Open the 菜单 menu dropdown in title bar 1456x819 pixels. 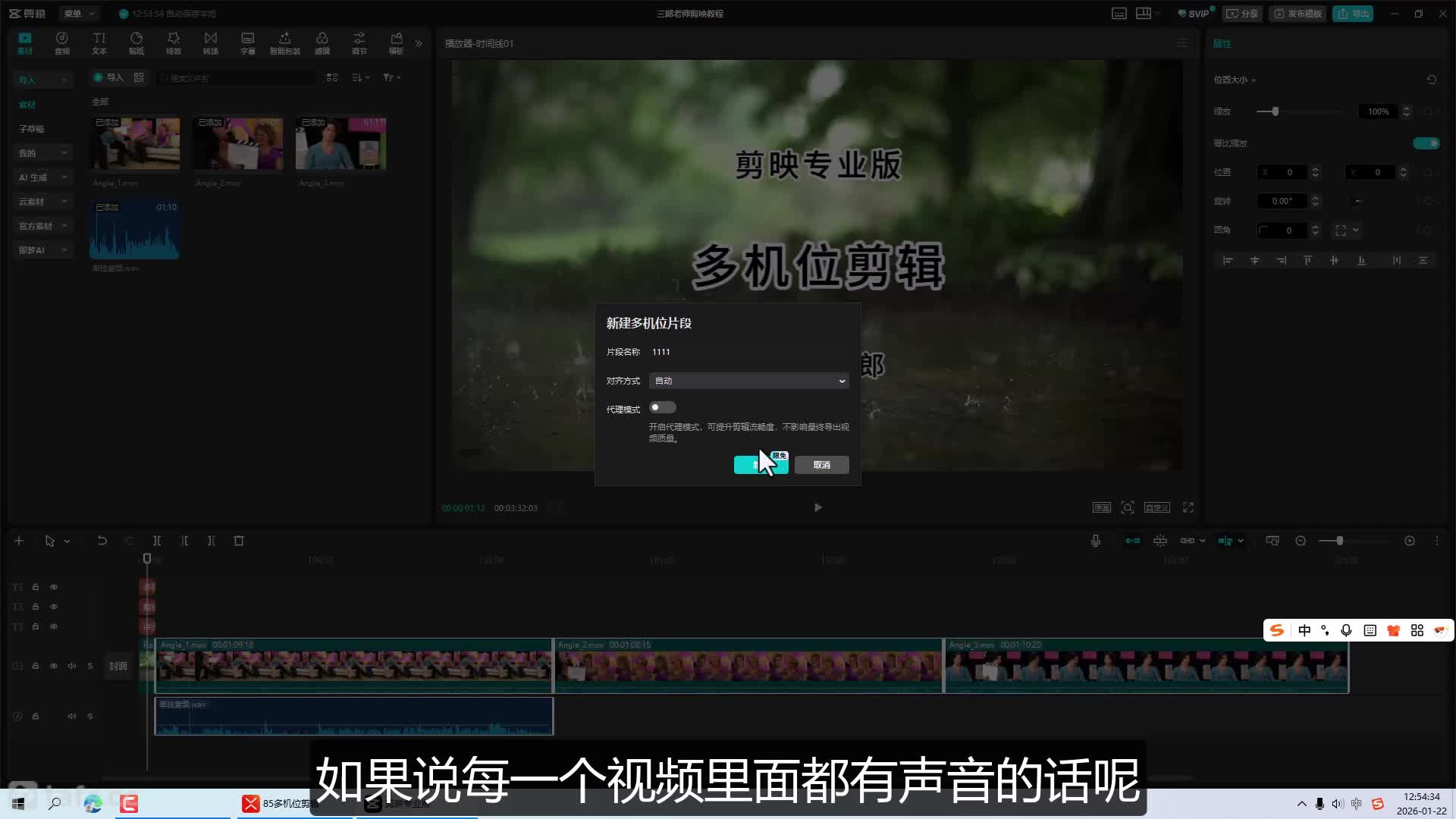point(79,14)
